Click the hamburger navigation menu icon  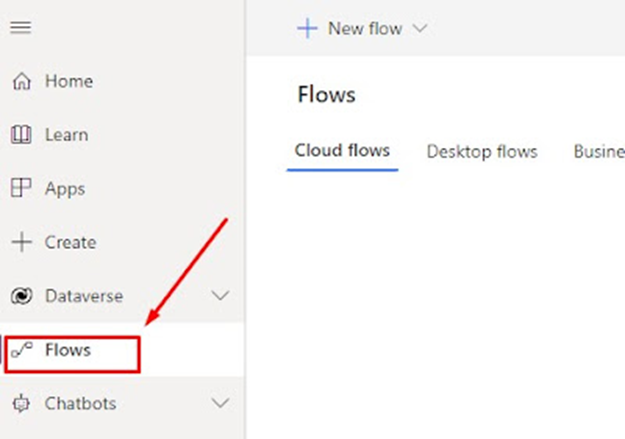[20, 28]
